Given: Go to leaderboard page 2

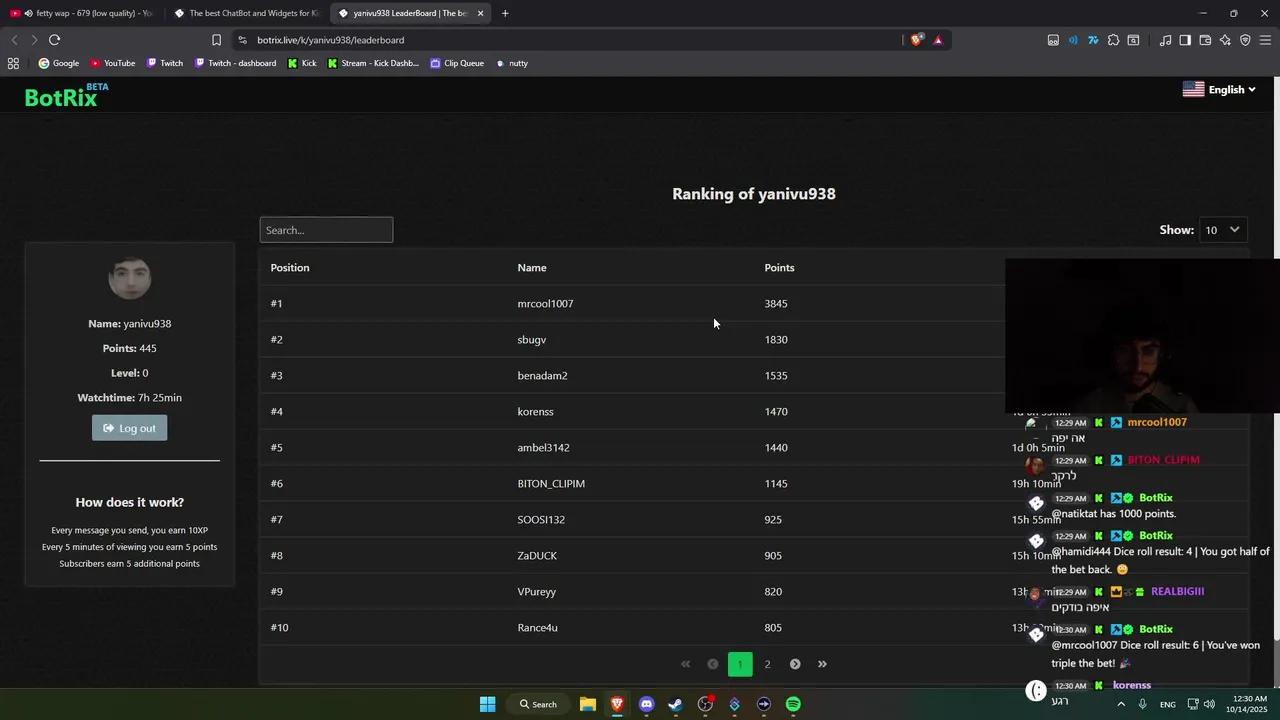Looking at the screenshot, I should [768, 664].
